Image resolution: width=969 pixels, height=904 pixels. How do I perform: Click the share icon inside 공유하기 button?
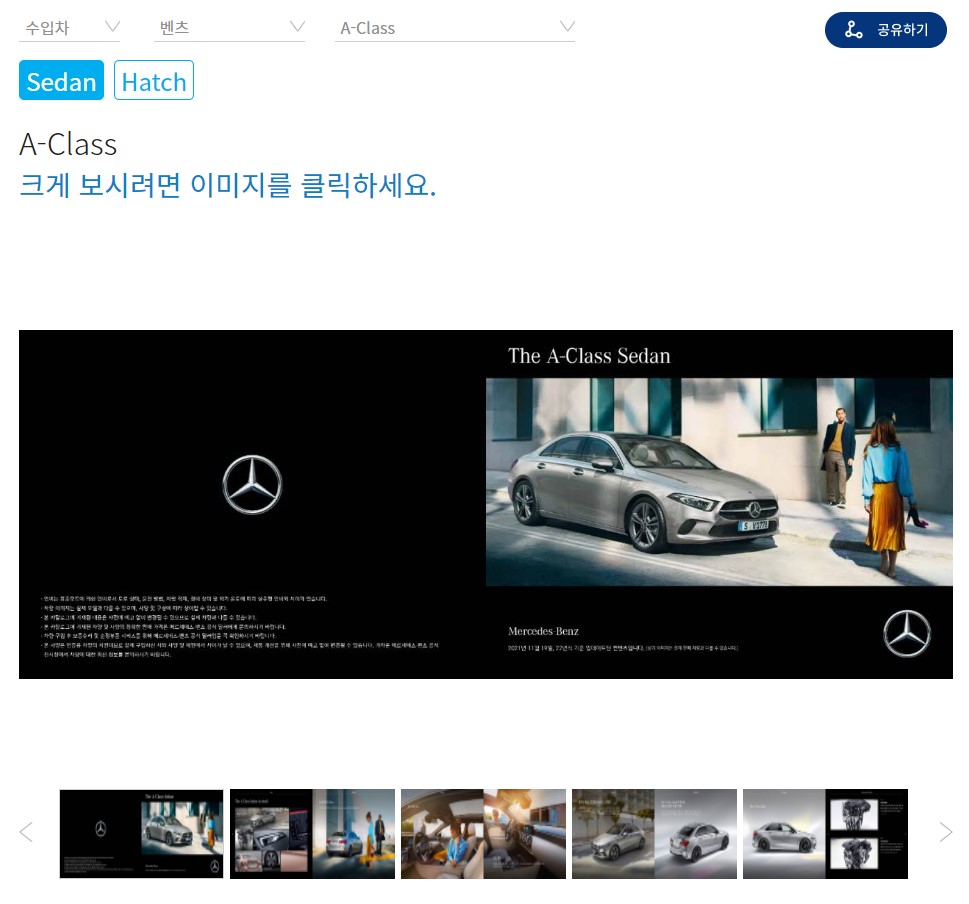coord(853,30)
